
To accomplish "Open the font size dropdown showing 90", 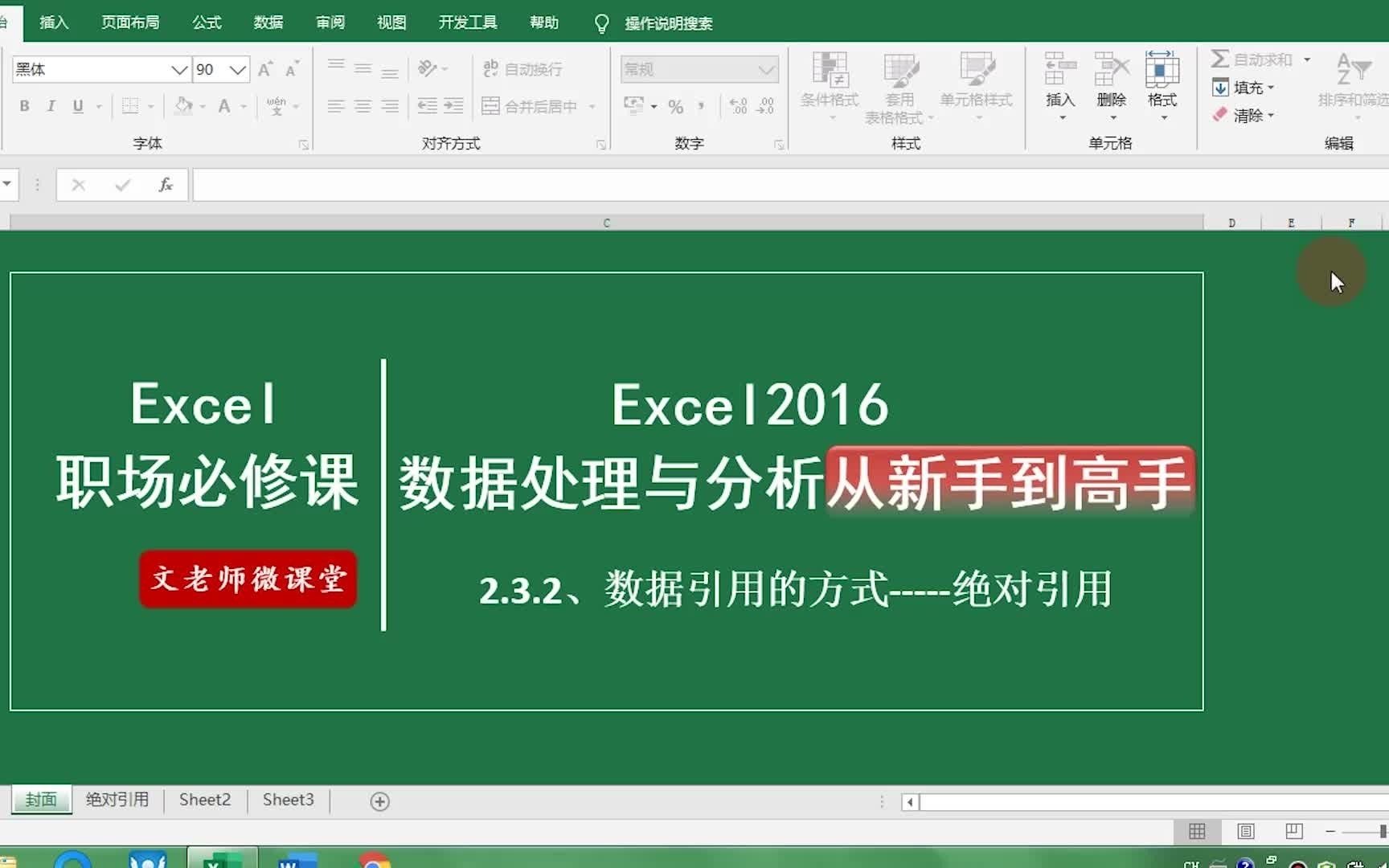I will 237,70.
